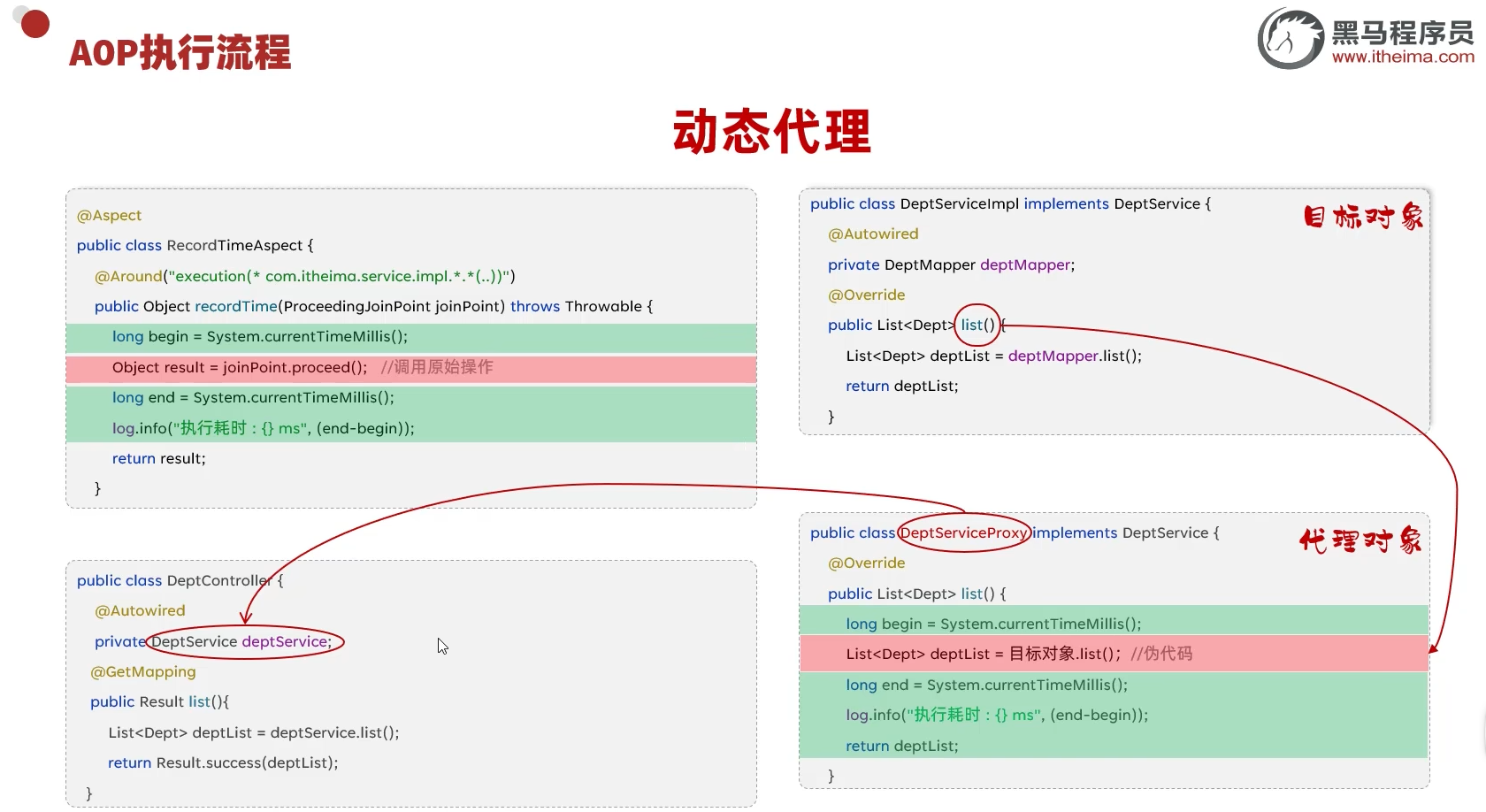Click the '黑马程序员' brand name
This screenshot has width=1486, height=812.
coord(1403,33)
